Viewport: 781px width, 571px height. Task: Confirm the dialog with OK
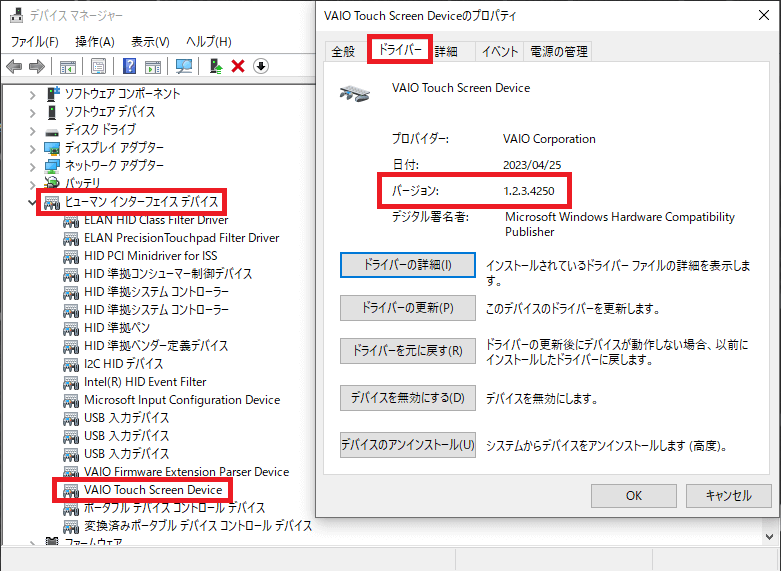pos(634,496)
